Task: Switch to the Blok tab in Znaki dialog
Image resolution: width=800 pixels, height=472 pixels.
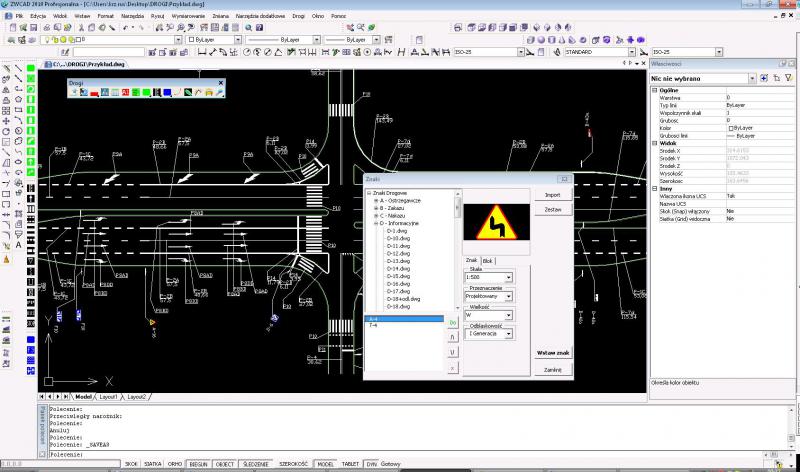Action: click(488, 261)
